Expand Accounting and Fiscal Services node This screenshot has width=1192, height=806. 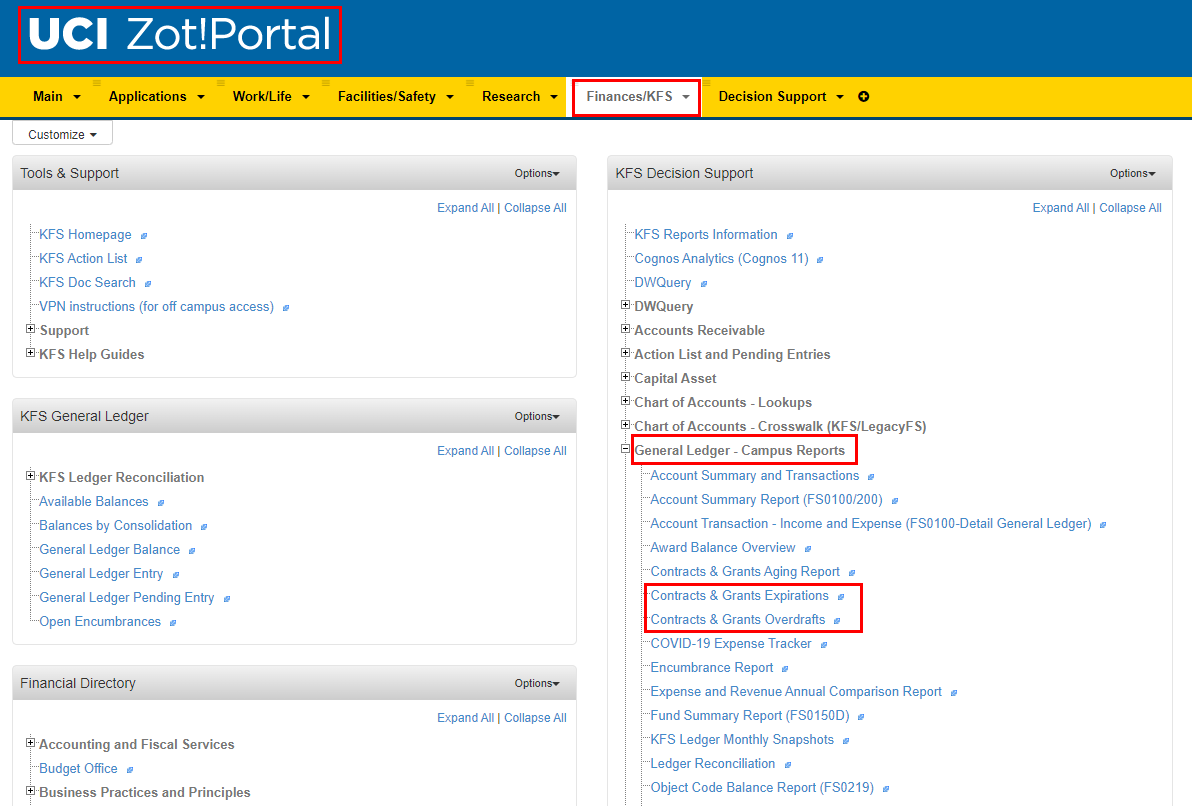(31, 743)
